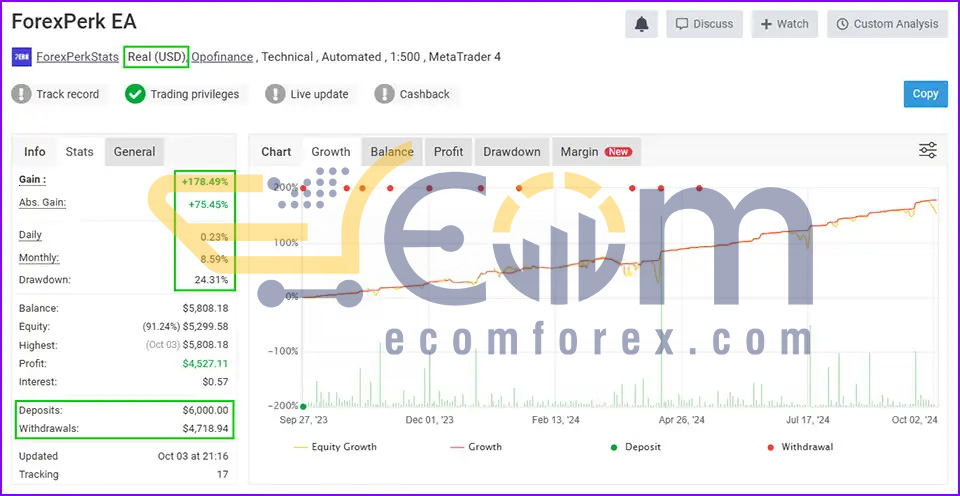Select the Balance chart tab
The width and height of the screenshot is (960, 496).
click(392, 152)
